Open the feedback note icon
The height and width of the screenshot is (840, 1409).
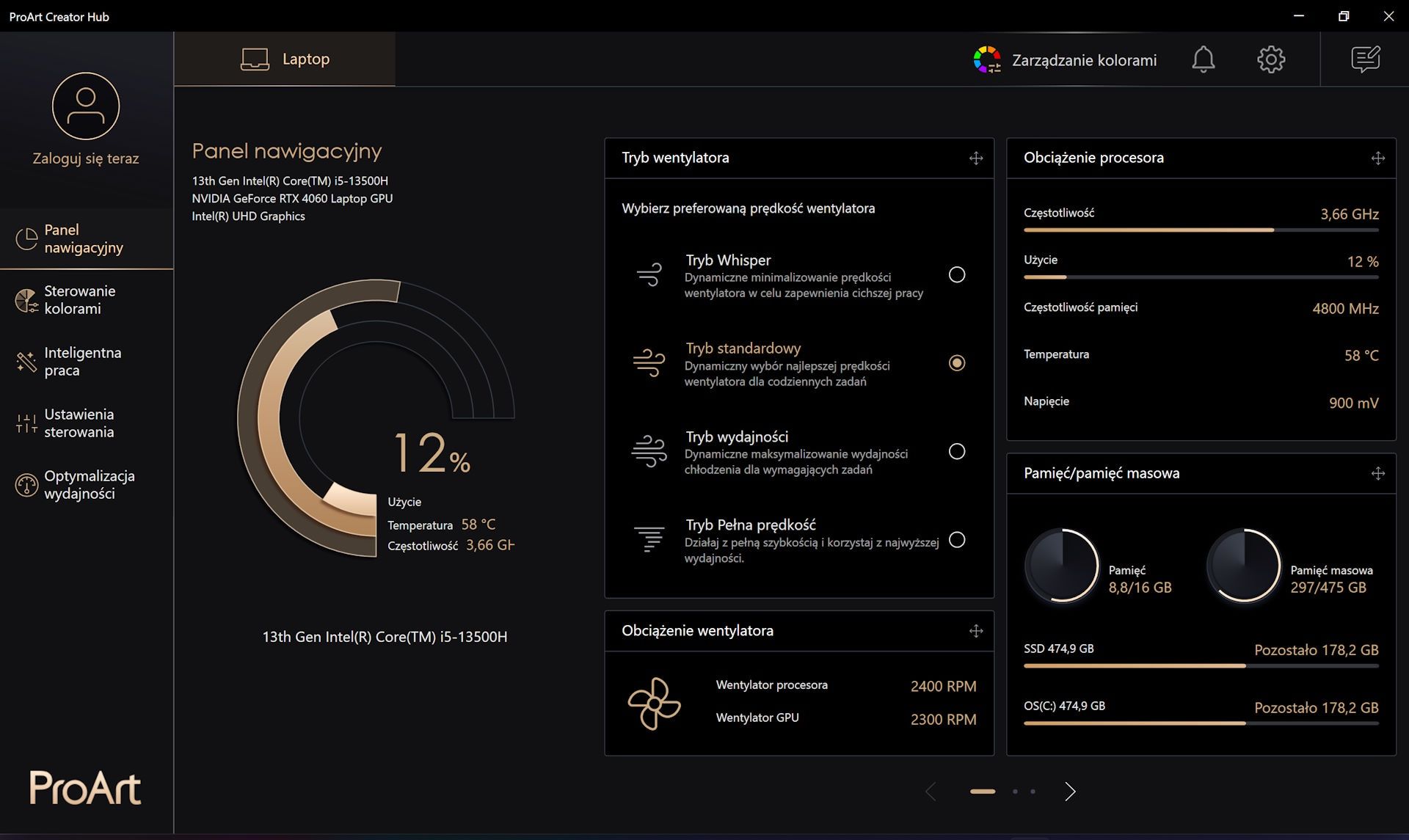pos(1366,59)
